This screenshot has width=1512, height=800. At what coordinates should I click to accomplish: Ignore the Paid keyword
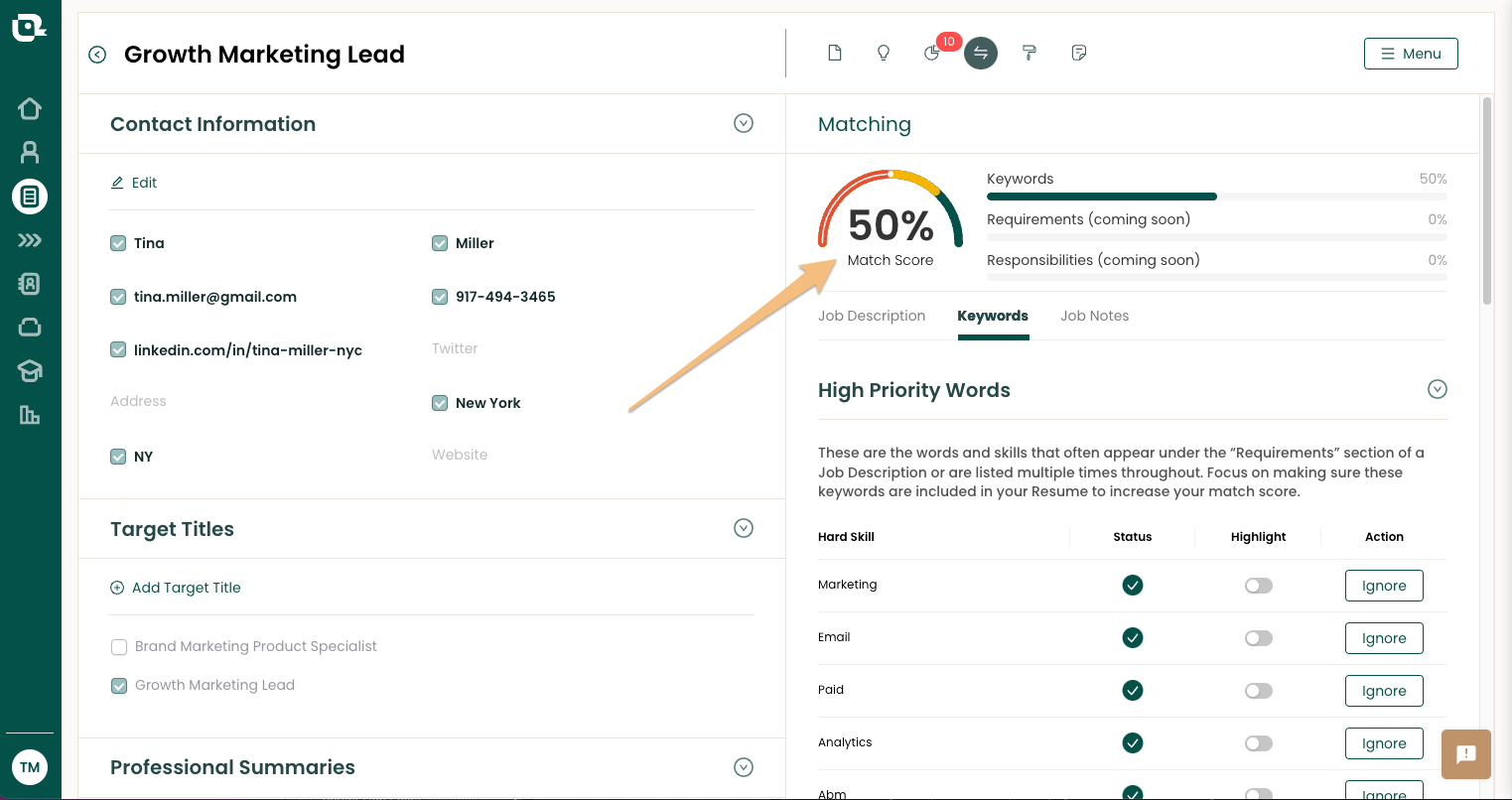(x=1384, y=691)
